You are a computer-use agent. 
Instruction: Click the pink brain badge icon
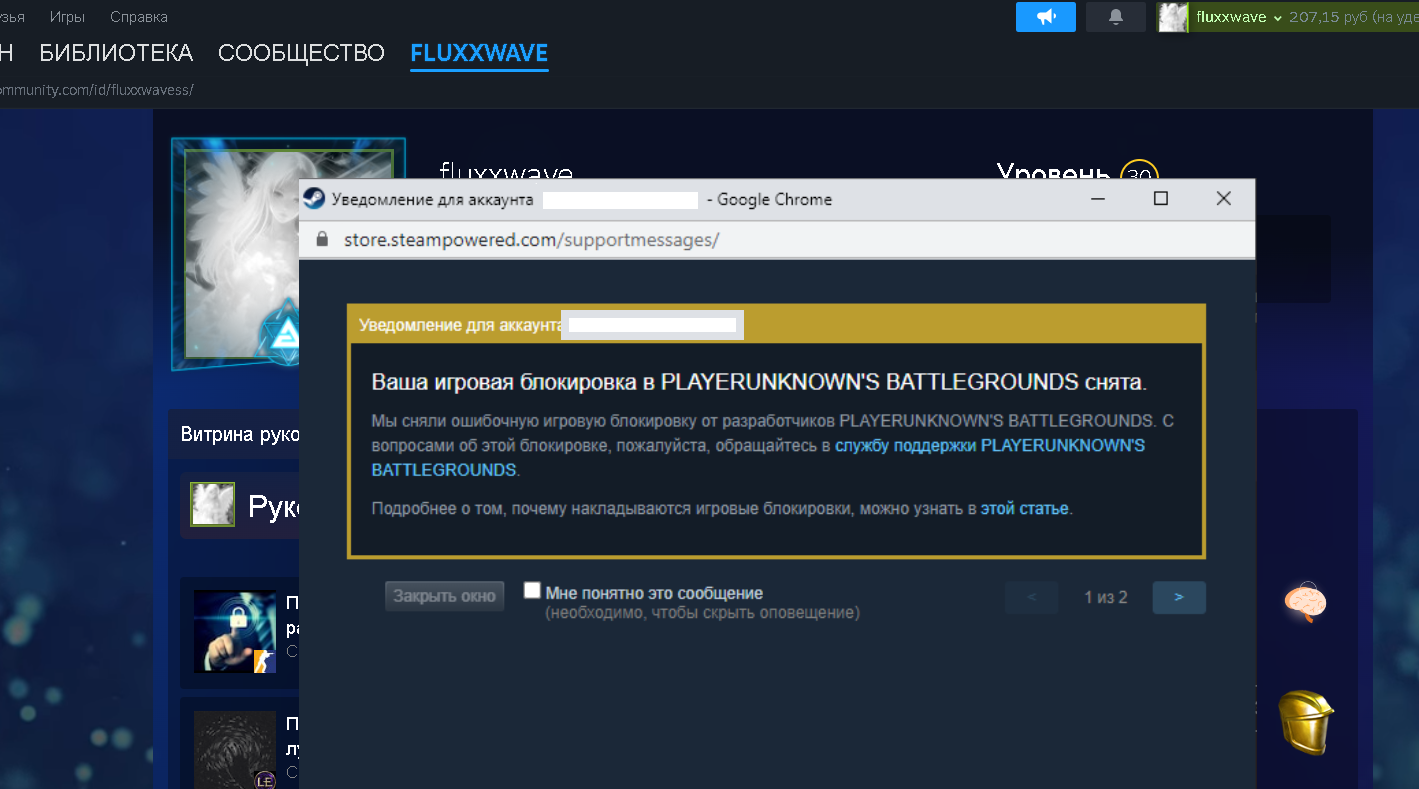(x=1306, y=603)
